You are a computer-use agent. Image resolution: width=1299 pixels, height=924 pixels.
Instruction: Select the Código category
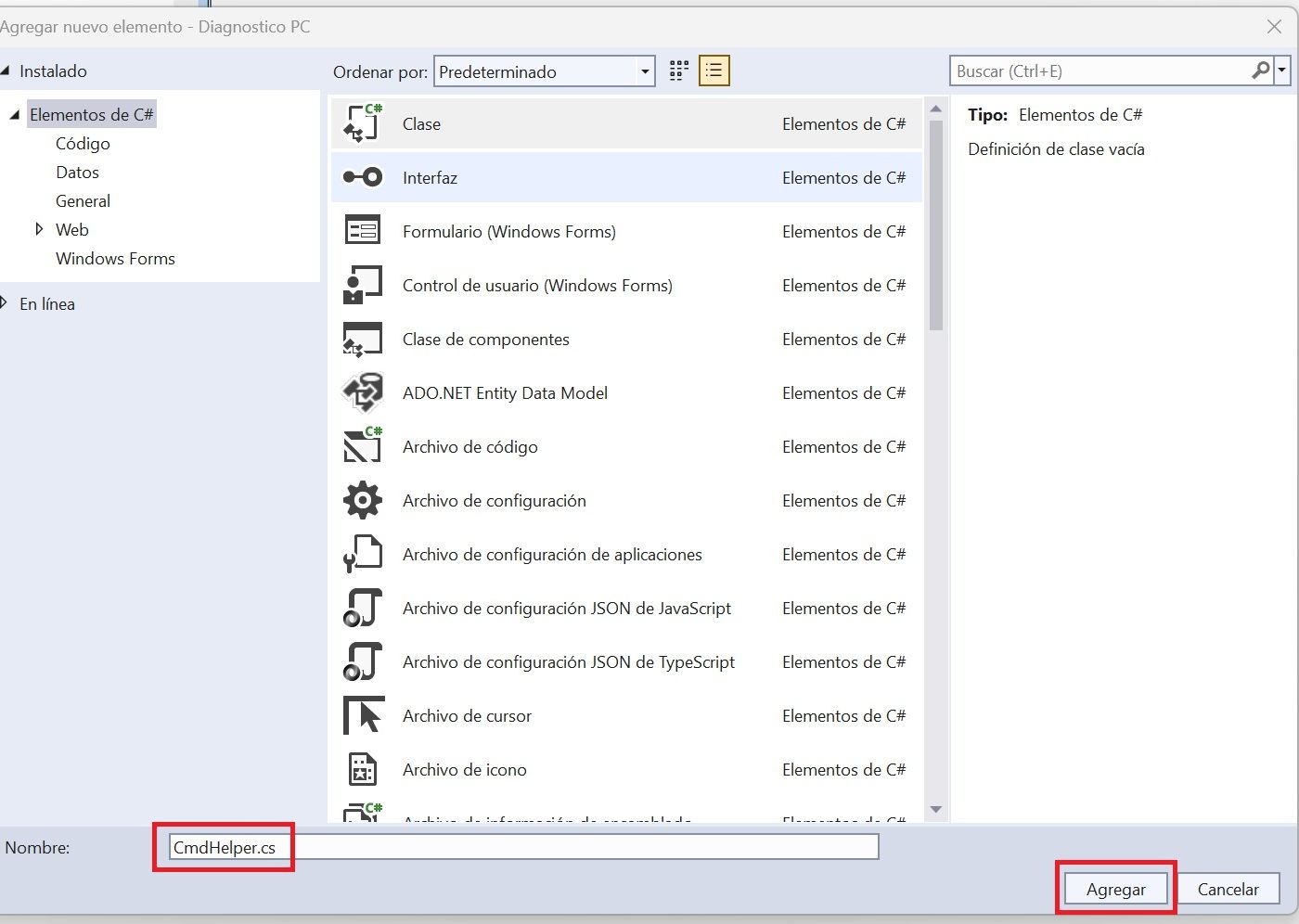[x=82, y=143]
